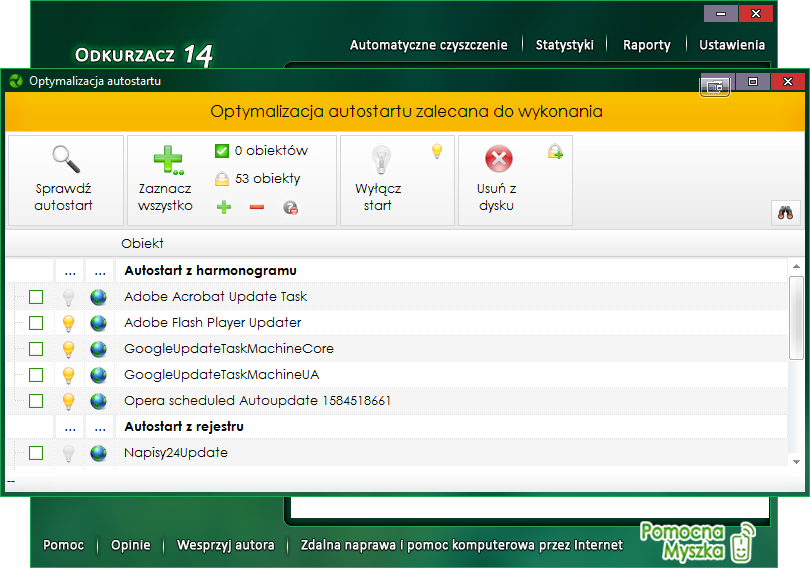Select the GoogleUpdateTaskMachineUA row text
The image size is (810, 568).
coord(222,375)
